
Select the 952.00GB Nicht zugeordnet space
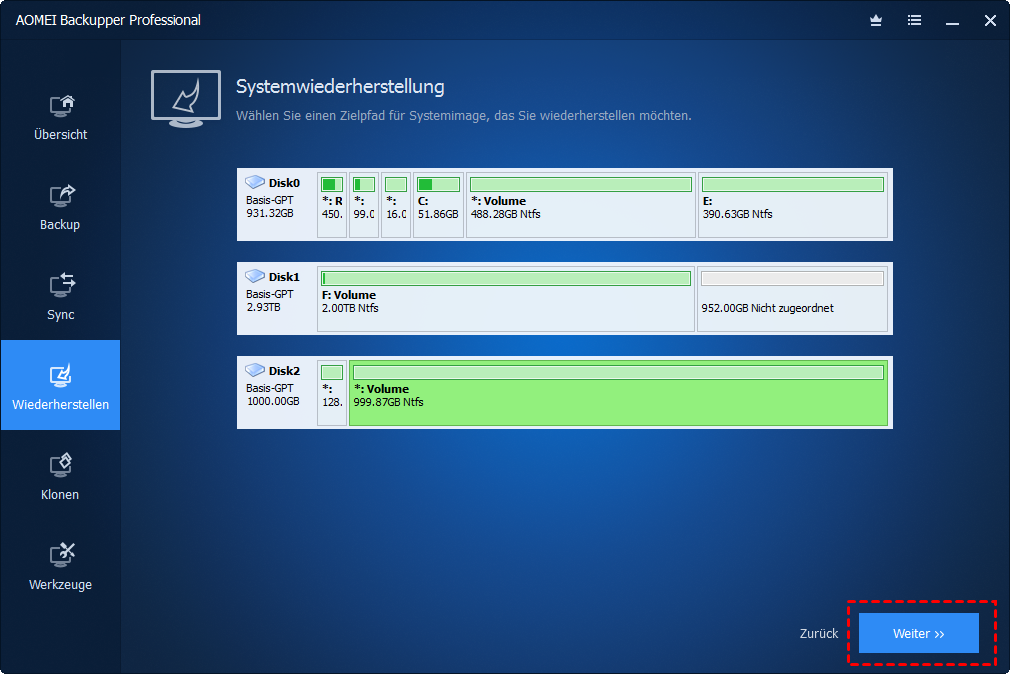click(x=792, y=299)
